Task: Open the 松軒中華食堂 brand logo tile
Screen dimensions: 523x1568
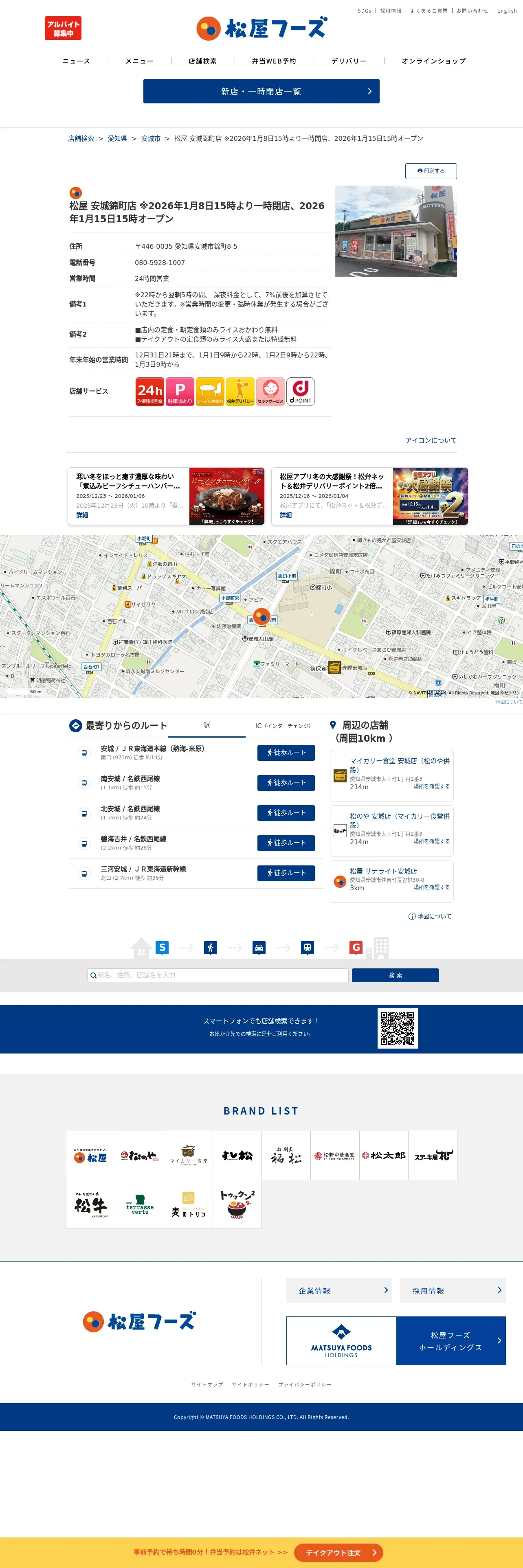Action: point(335,1155)
